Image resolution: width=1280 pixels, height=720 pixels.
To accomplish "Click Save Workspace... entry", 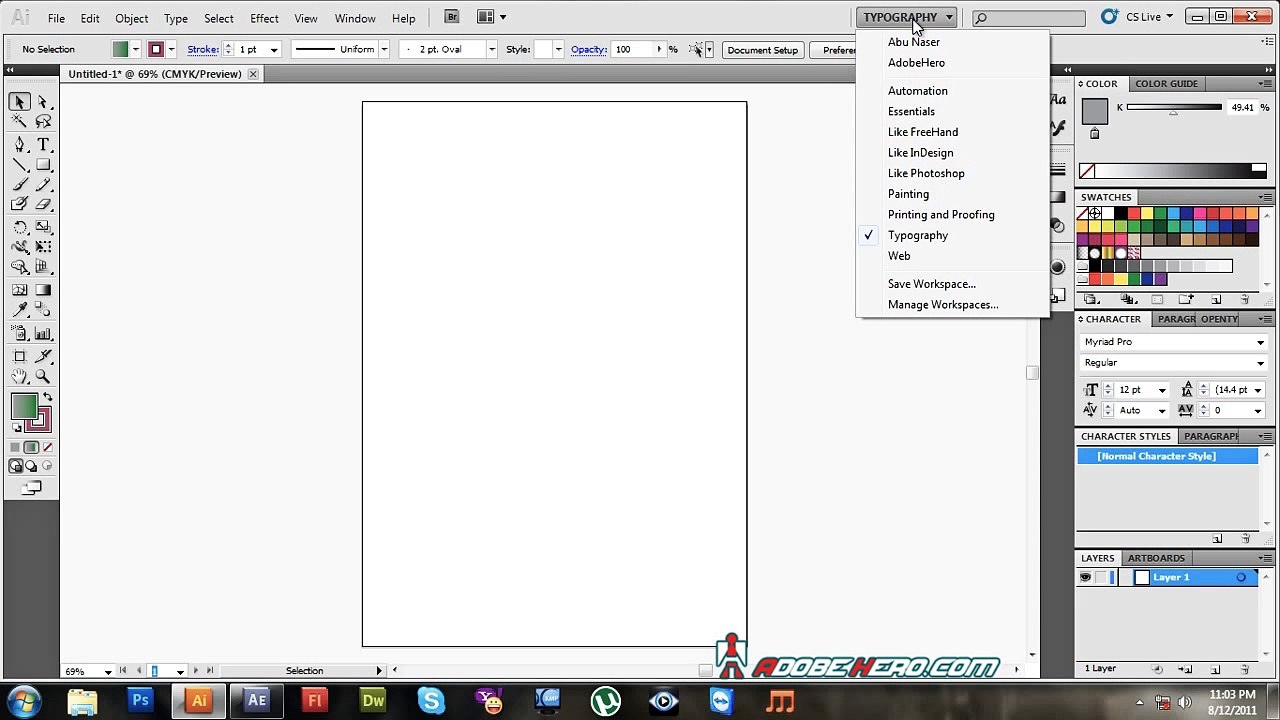I will click(932, 284).
